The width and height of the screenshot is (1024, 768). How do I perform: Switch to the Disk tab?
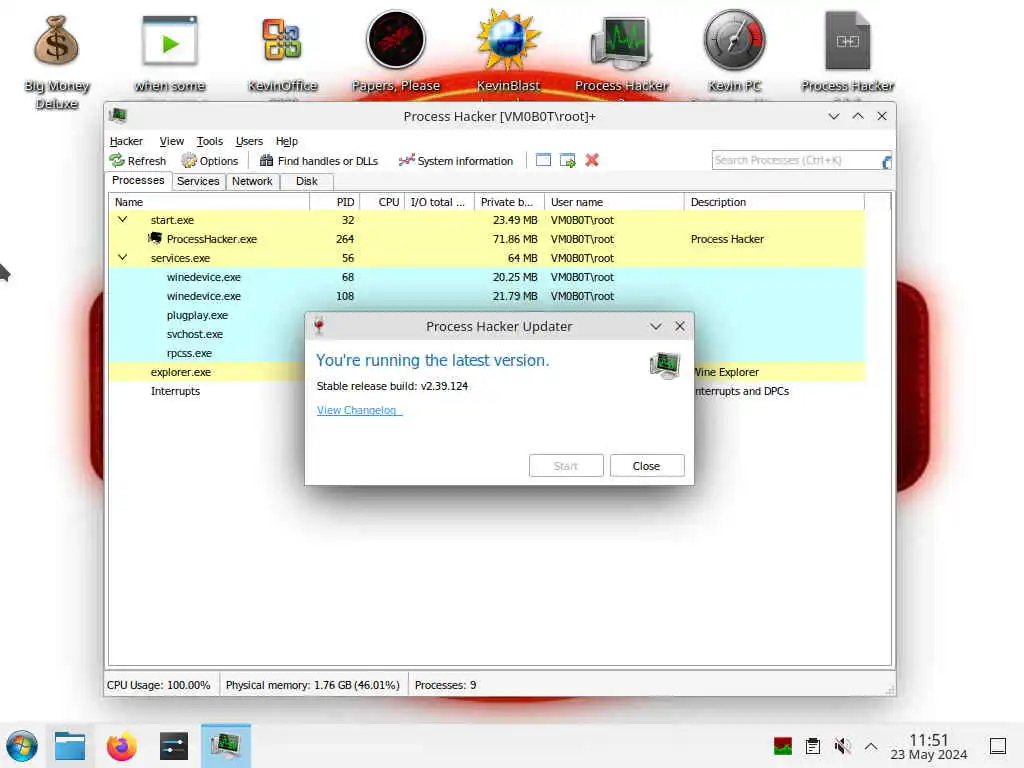(306, 181)
